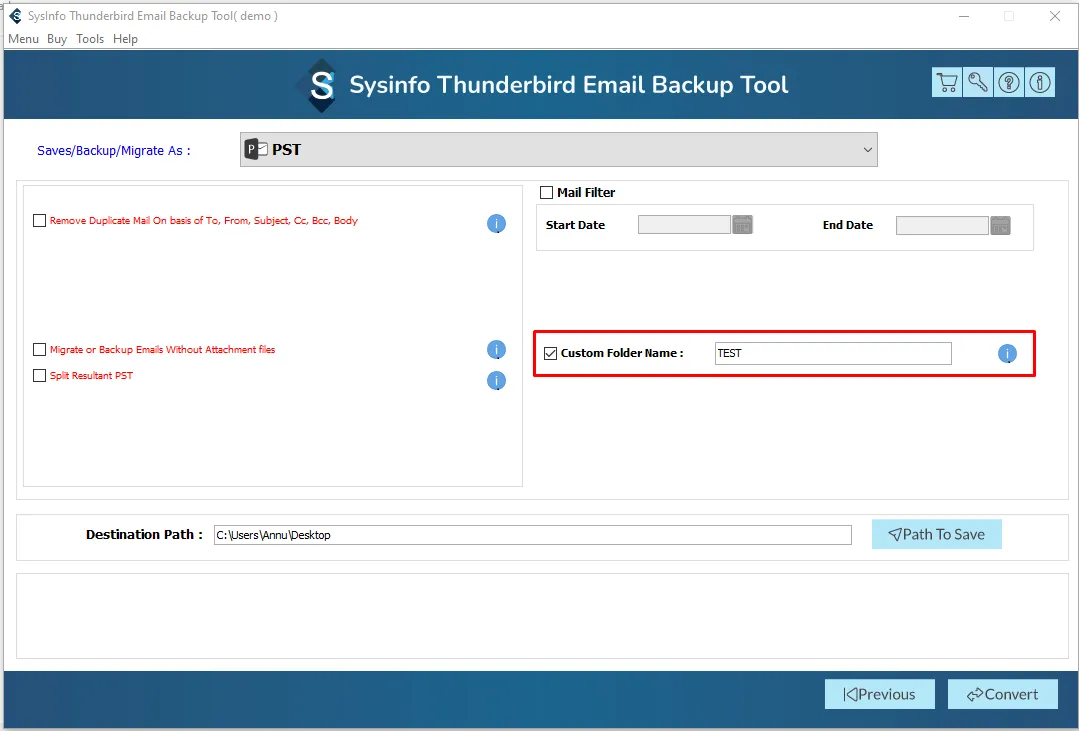Open the Tools menu

point(90,39)
